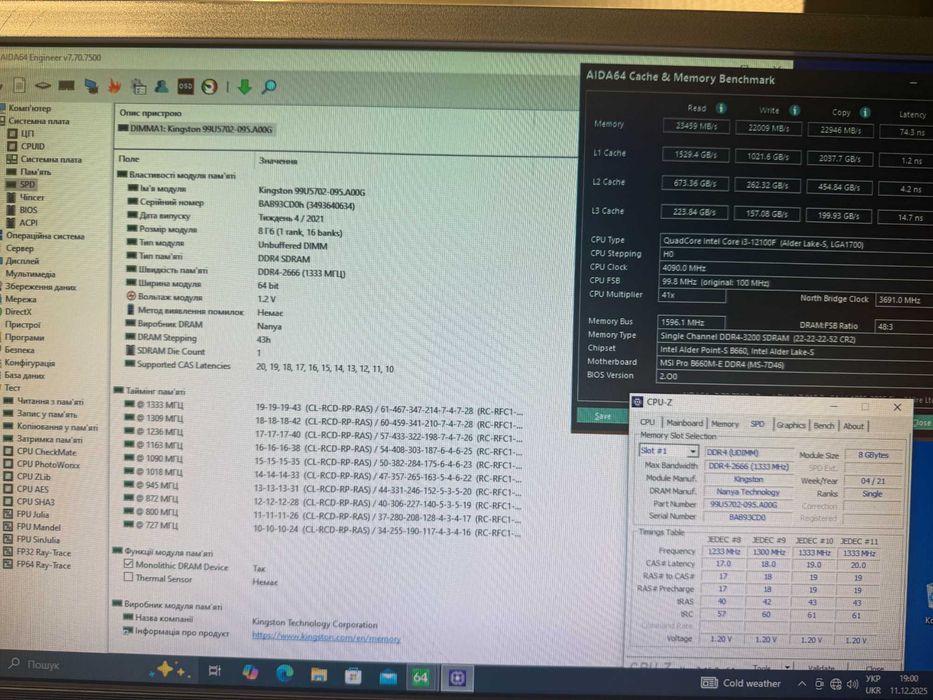The image size is (933, 700).
Task: Select SPD node in AIDA64 tree
Action: [x=27, y=185]
